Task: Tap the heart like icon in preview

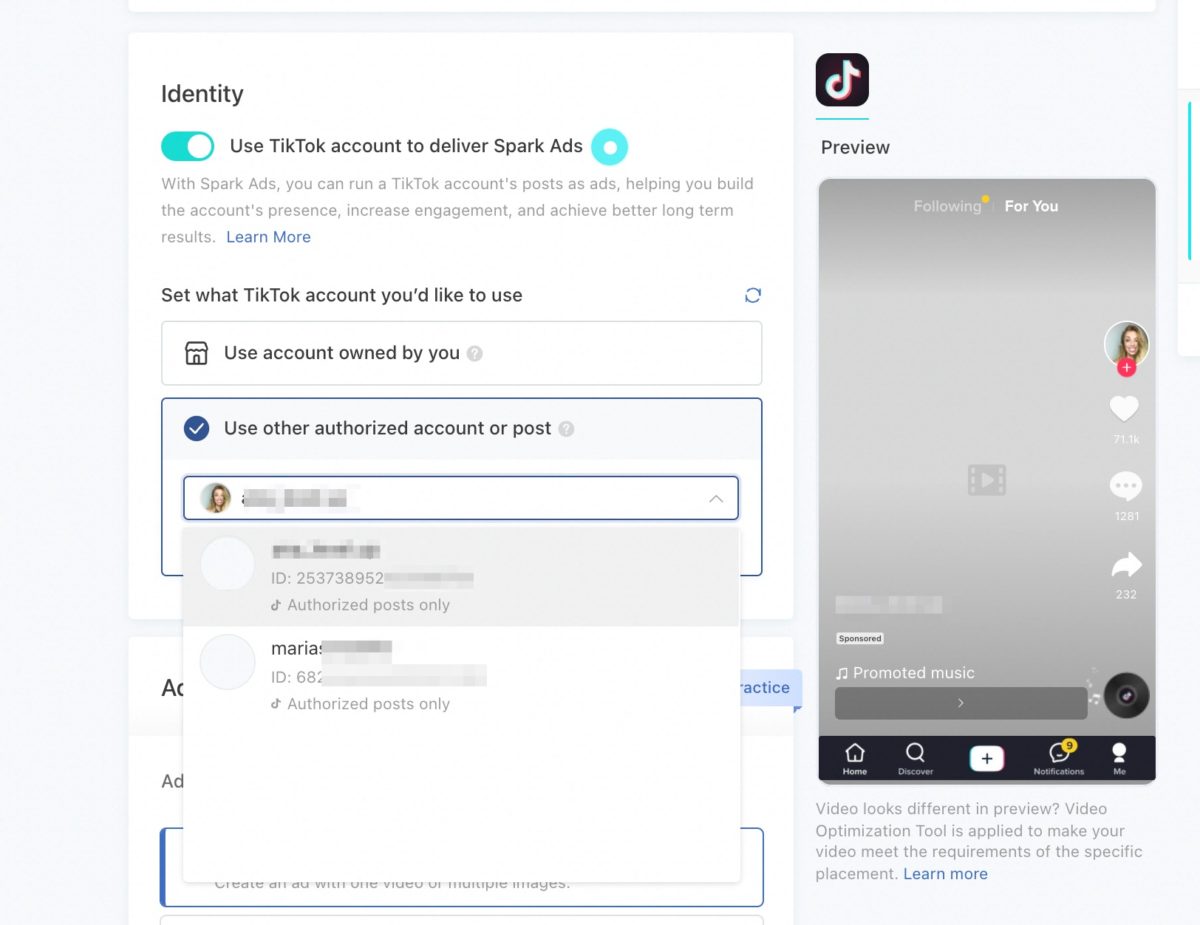Action: (x=1125, y=409)
